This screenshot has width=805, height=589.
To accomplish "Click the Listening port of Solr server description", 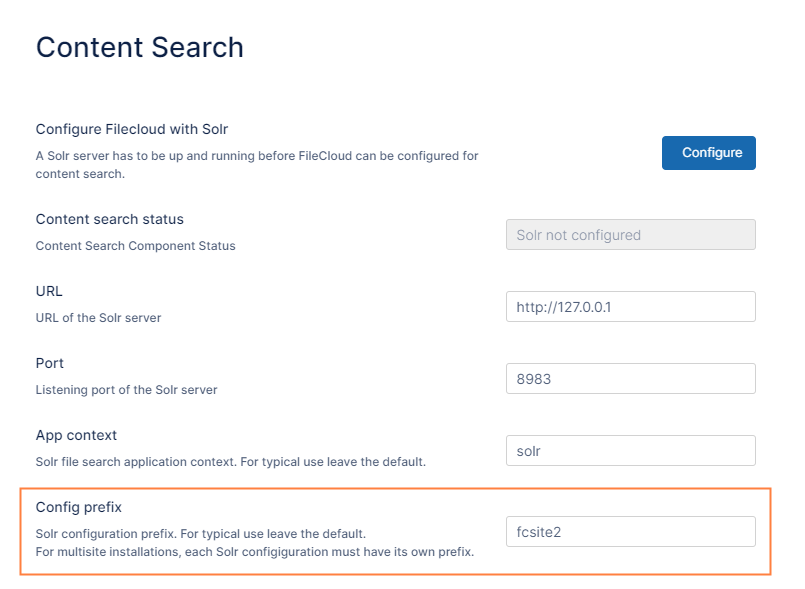I will click(126, 390).
